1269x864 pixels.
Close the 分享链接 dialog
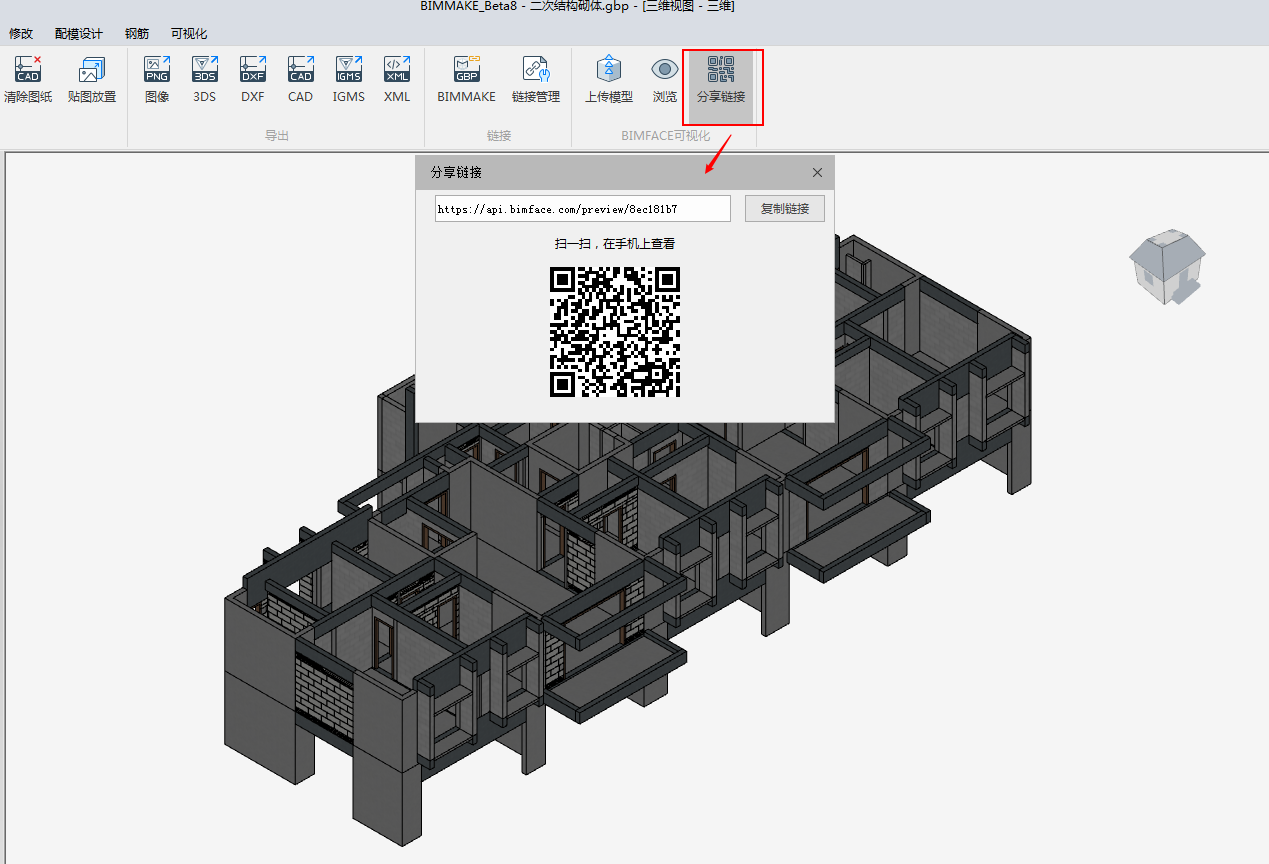[x=817, y=173]
